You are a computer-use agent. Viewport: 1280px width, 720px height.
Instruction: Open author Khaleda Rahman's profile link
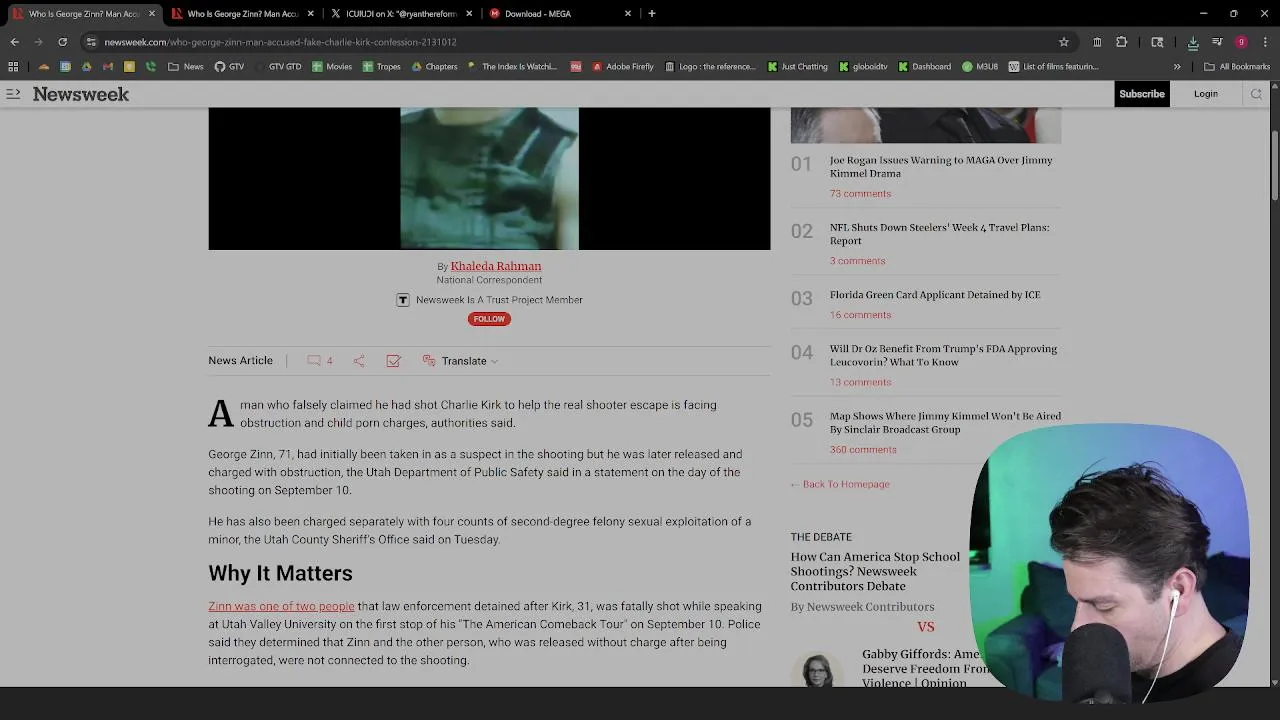click(496, 266)
